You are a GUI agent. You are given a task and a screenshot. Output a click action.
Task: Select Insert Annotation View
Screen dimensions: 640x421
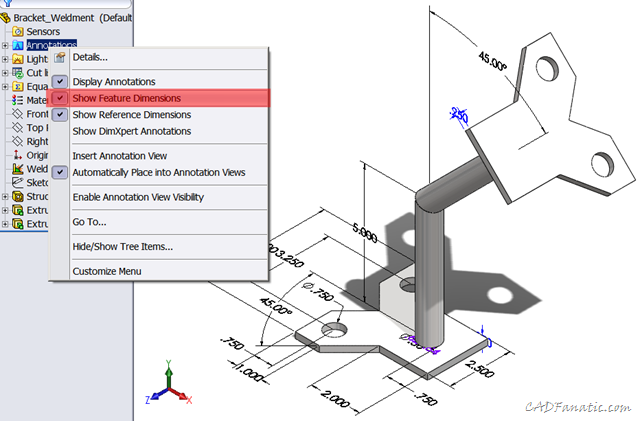(x=120, y=156)
